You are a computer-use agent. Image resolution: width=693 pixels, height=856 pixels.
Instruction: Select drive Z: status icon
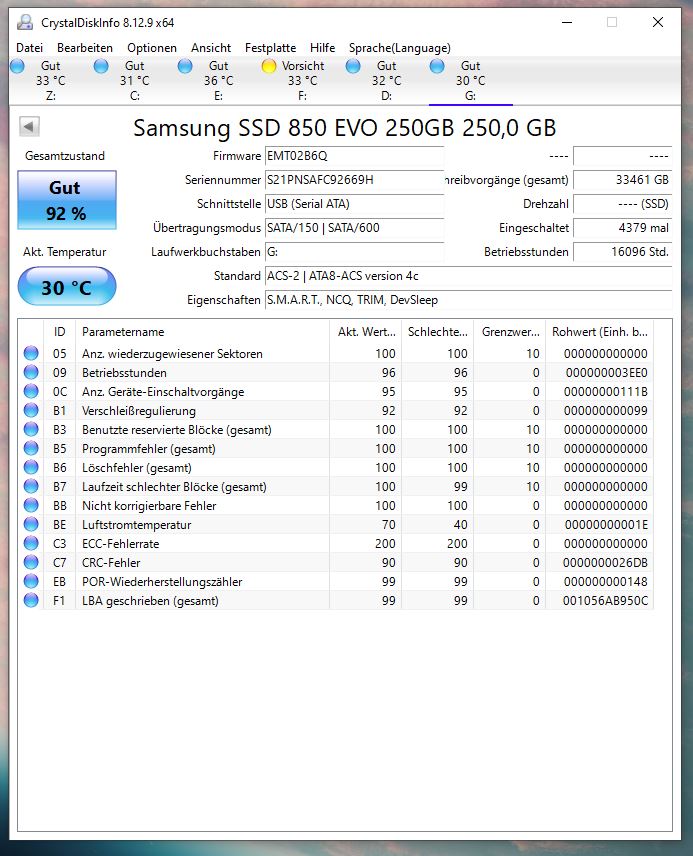click(17, 66)
